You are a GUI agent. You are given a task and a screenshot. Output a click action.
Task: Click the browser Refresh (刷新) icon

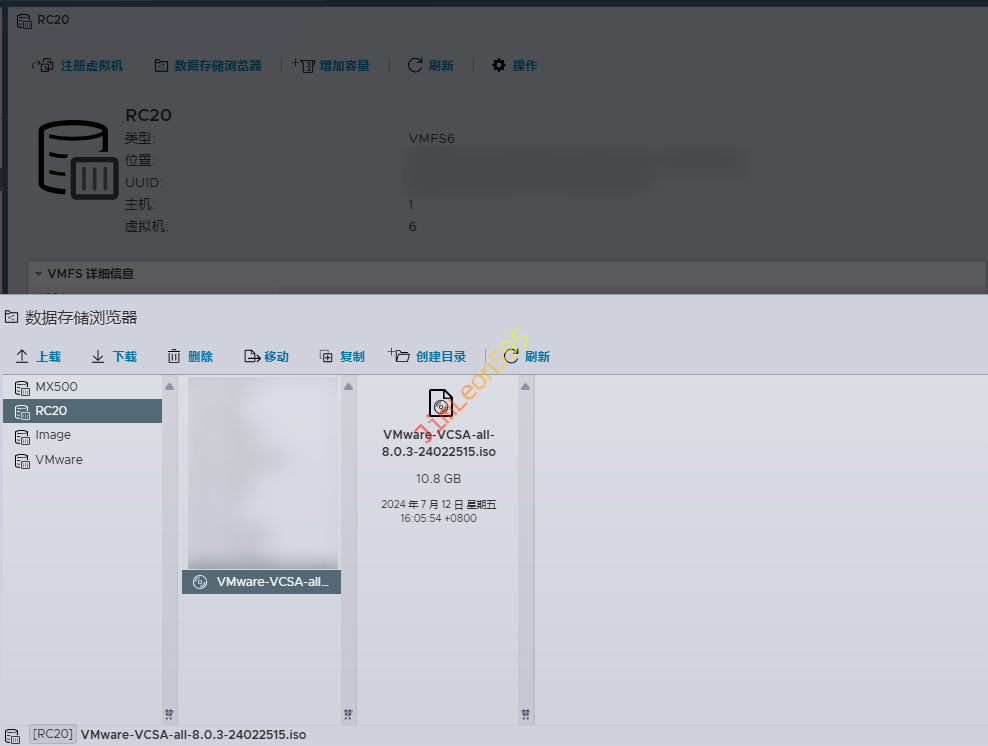511,357
